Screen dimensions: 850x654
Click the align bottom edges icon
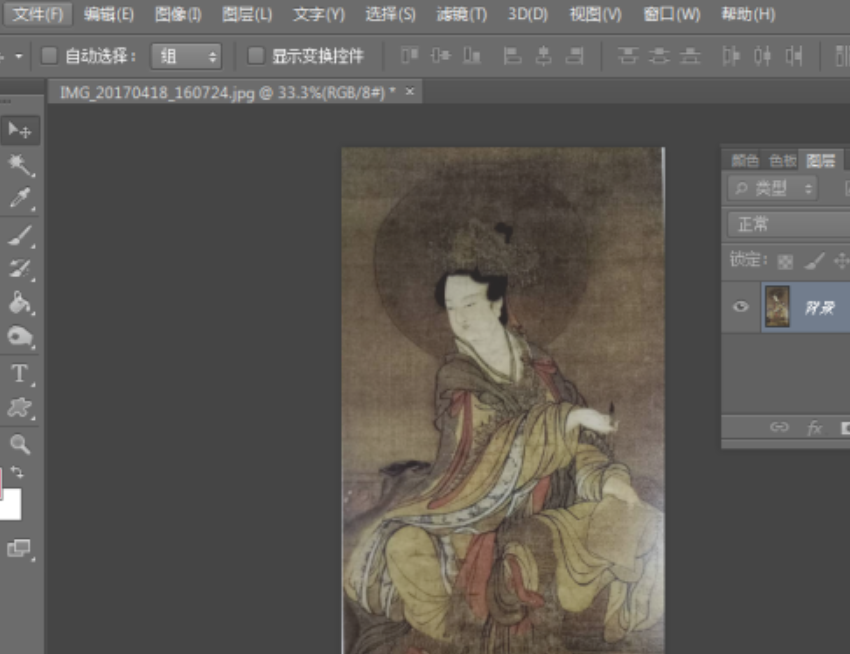(472, 55)
